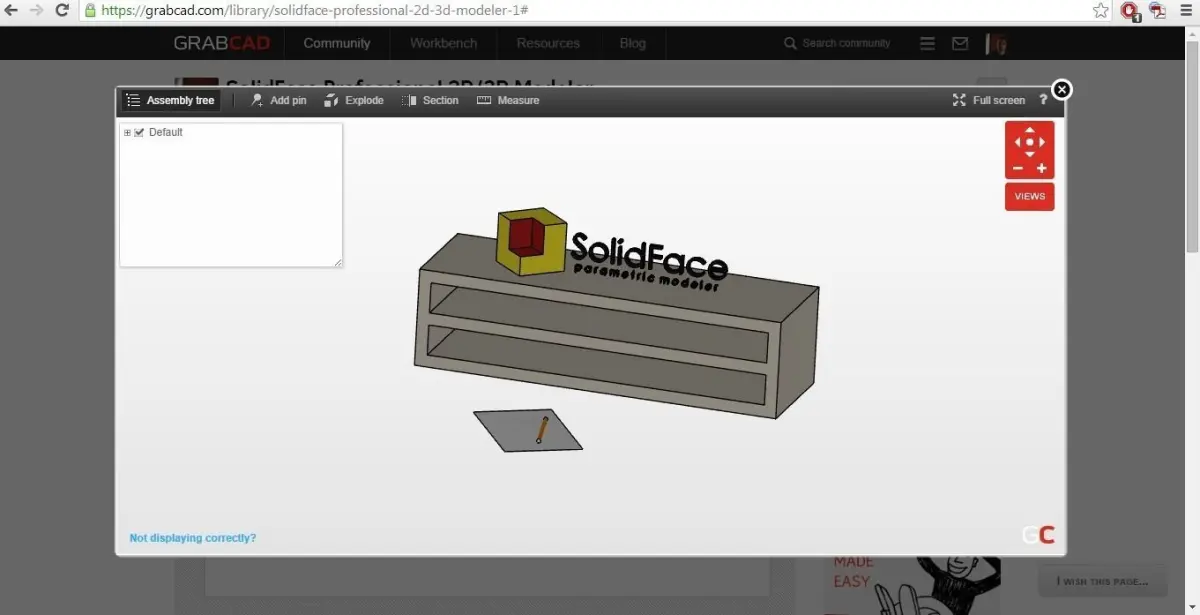Close the 3D viewer overlay
1200x615 pixels.
tap(1062, 89)
